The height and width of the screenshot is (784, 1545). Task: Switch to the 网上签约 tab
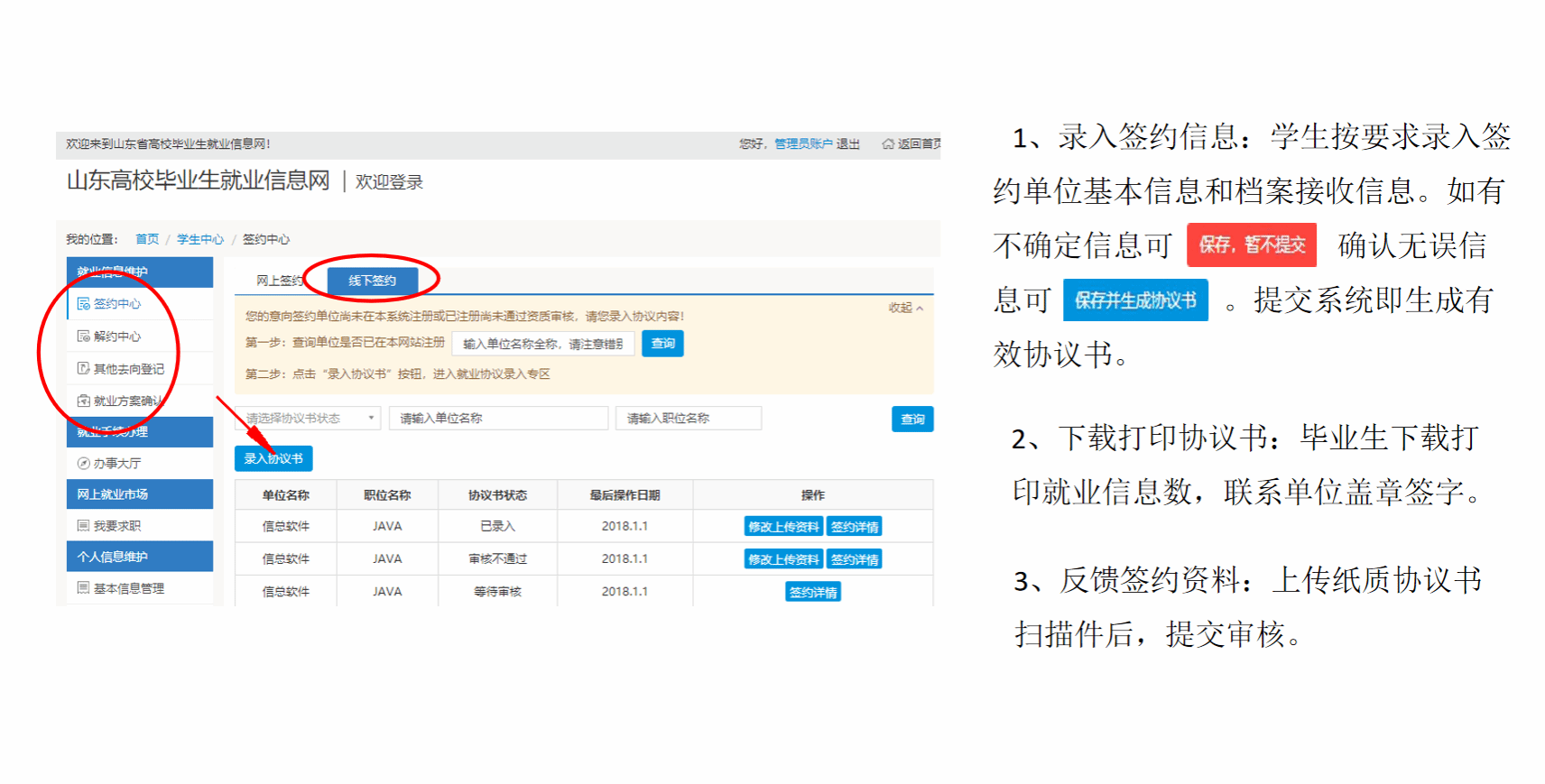tap(279, 281)
